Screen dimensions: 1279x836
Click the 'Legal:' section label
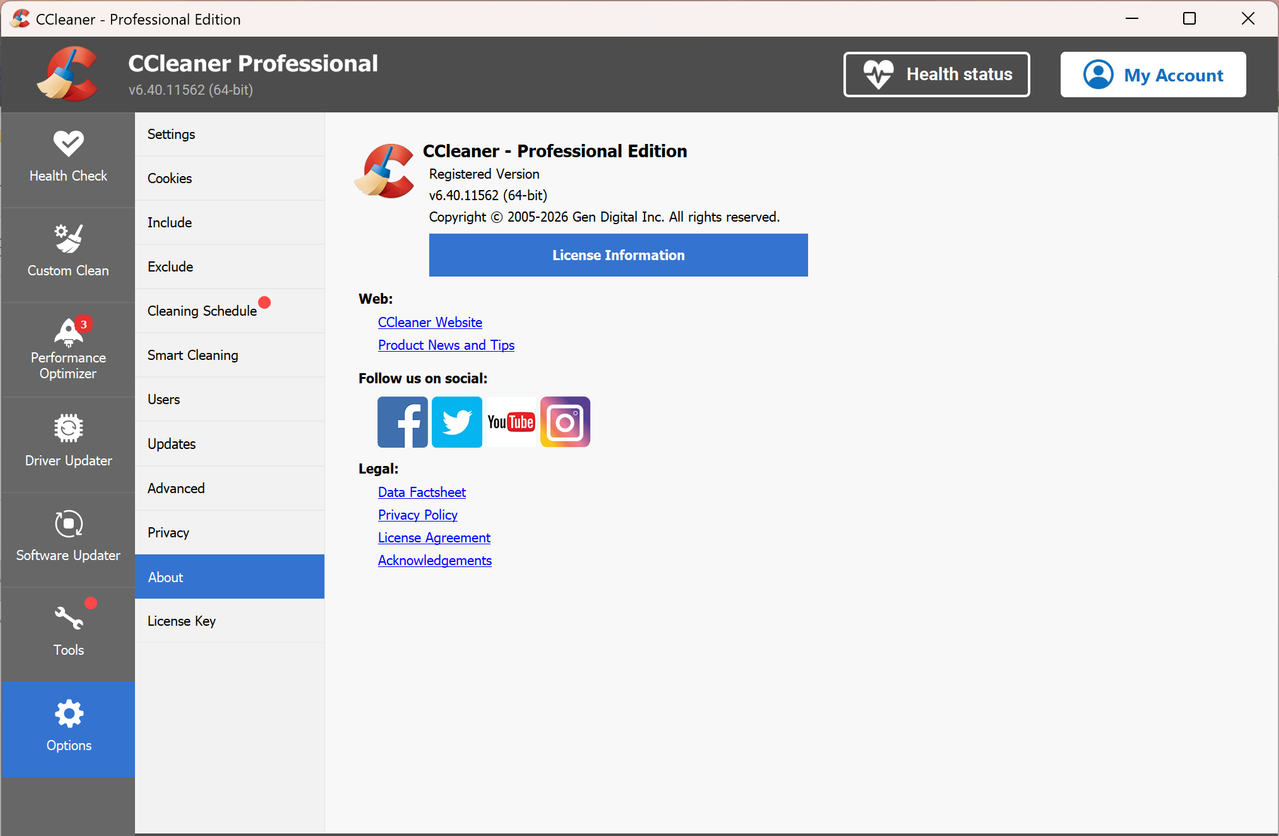379,469
